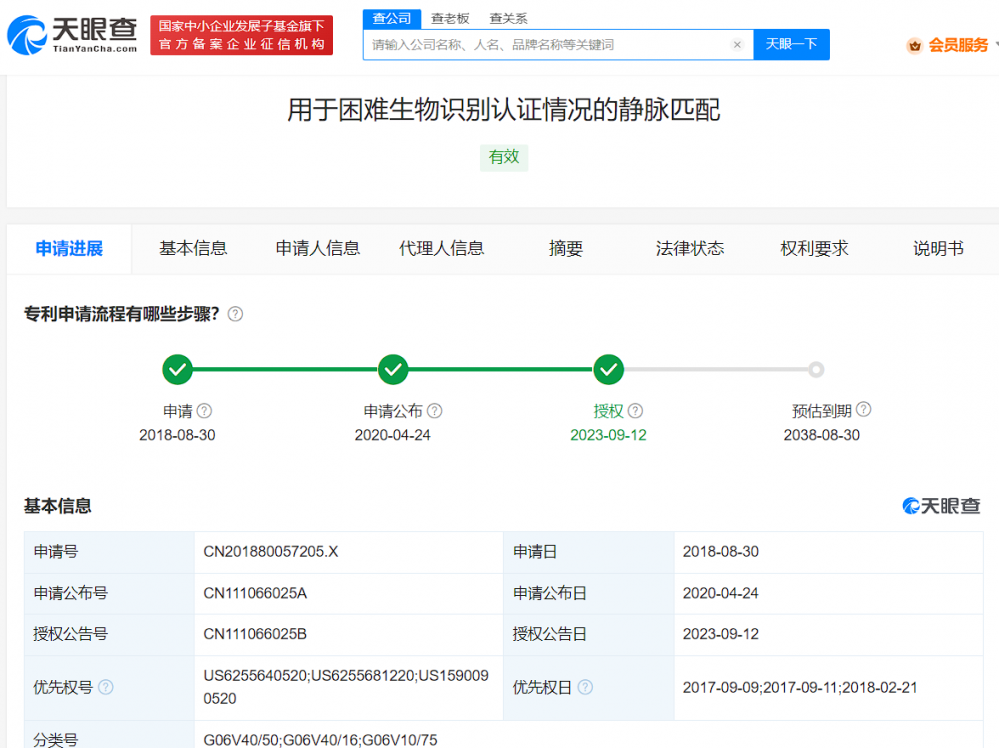This screenshot has height=748, width=999.
Task: Click the green 申请 checkmark step
Action: click(177, 370)
